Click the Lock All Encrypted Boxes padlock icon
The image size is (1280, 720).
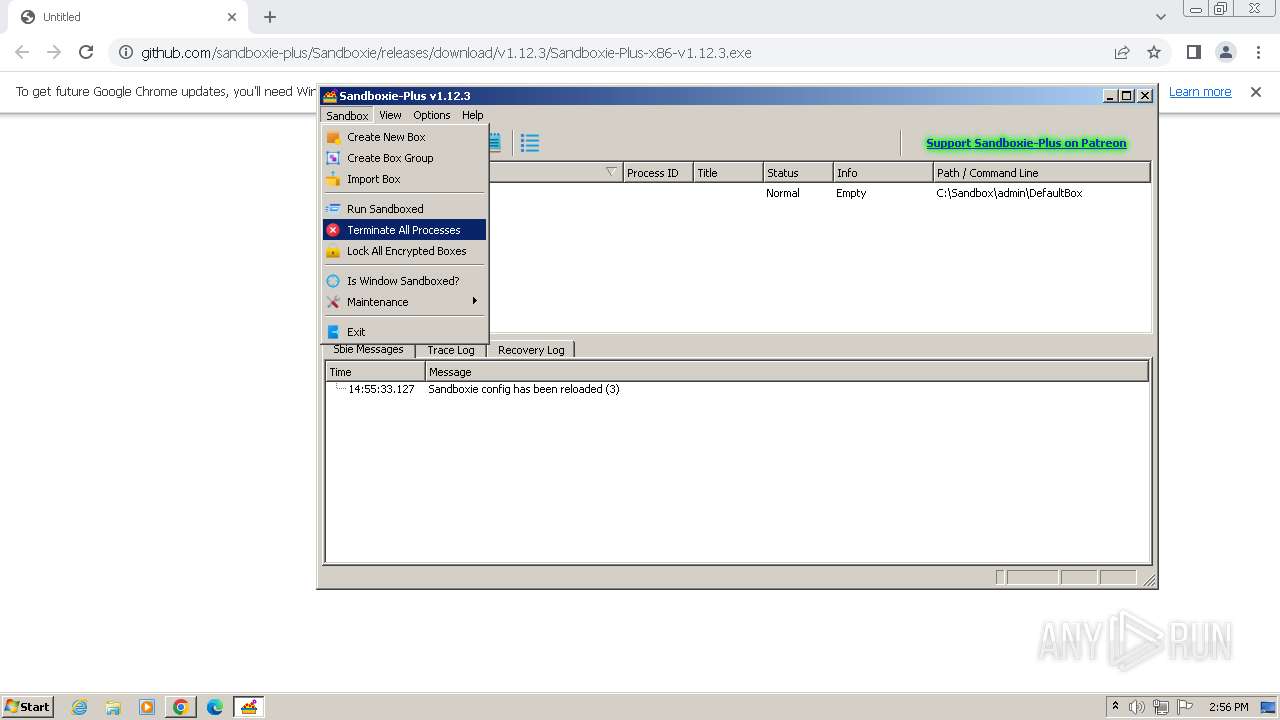coord(333,251)
